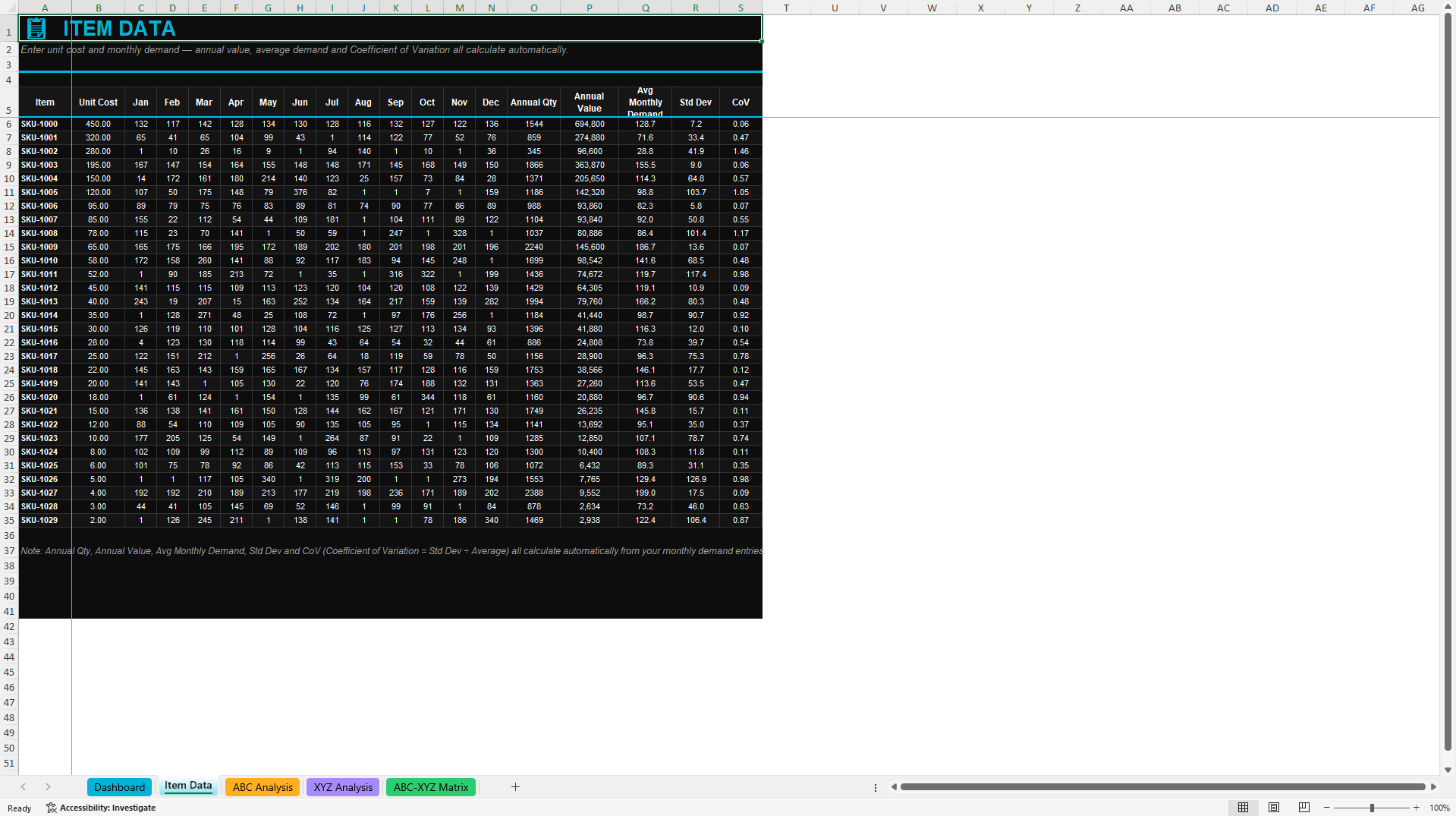1456x816 pixels.
Task: Click the zoom in plus button
Action: [1417, 808]
